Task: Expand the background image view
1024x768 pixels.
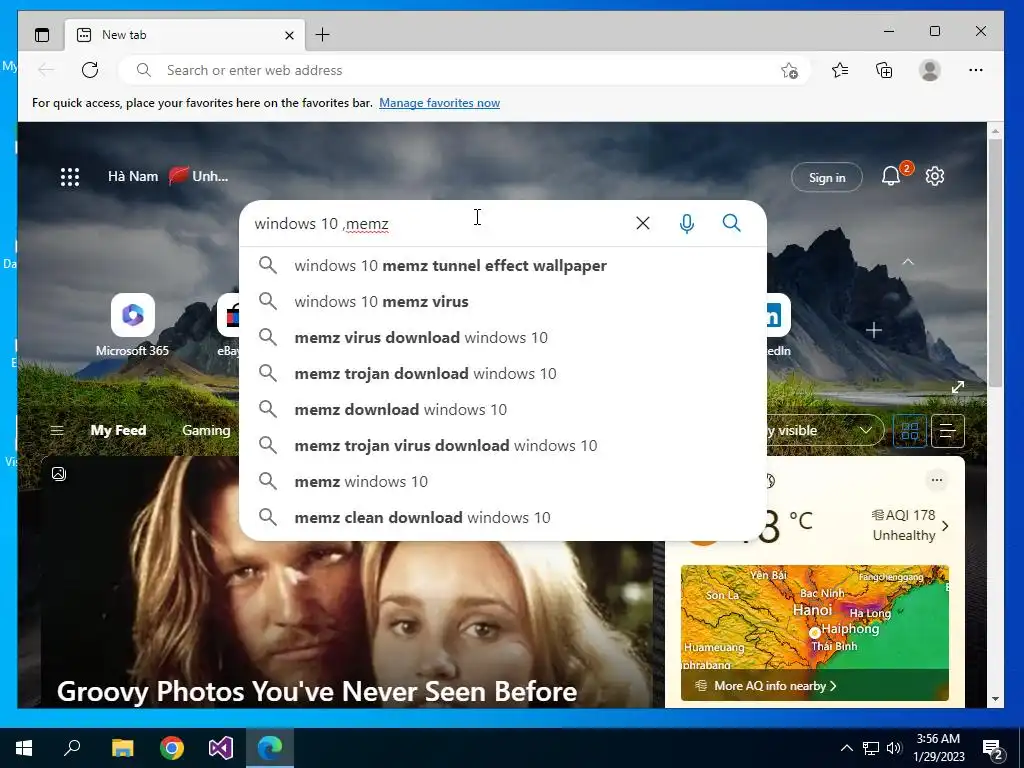Action: point(958,387)
